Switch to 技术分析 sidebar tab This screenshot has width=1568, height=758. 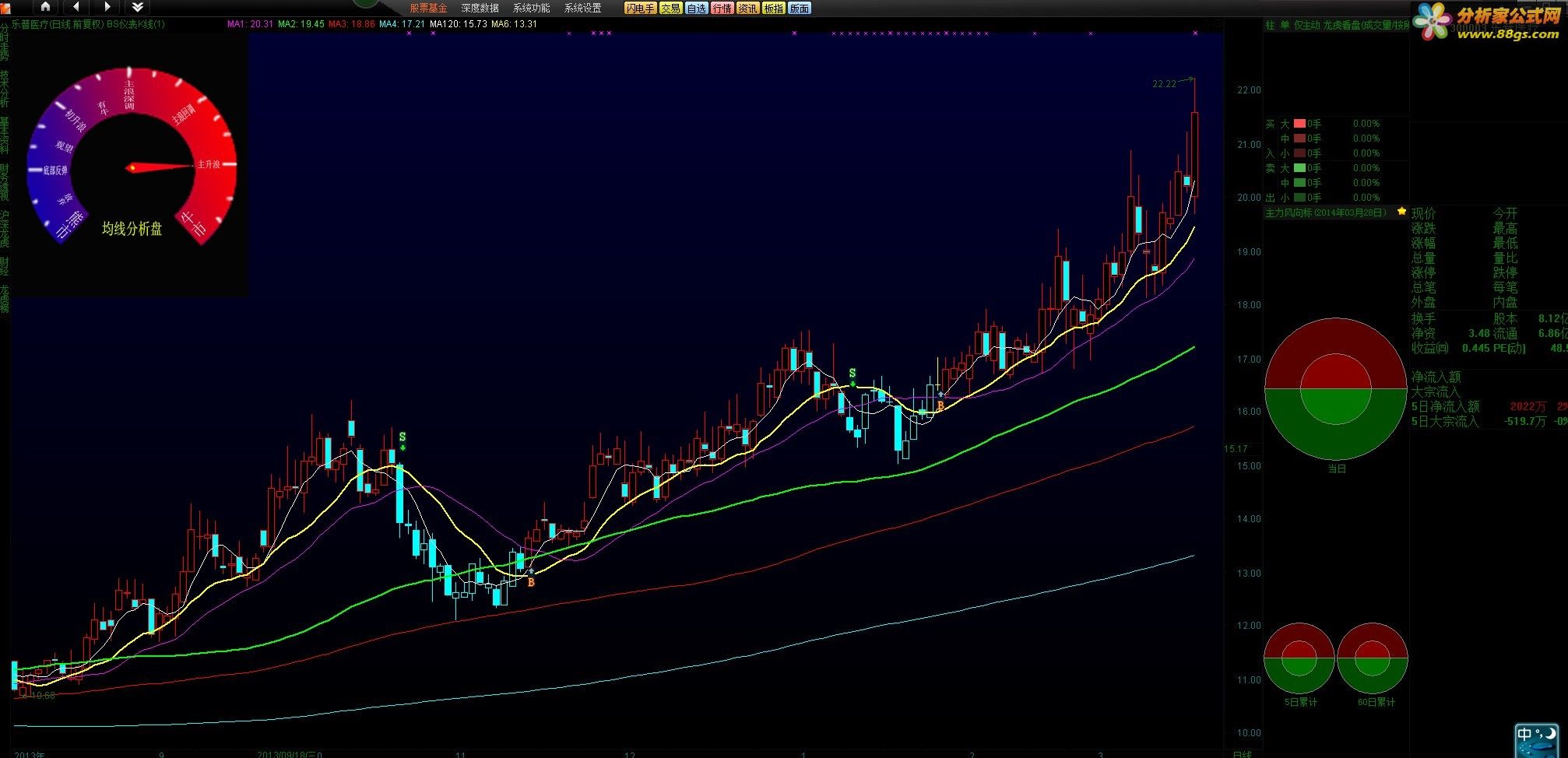pyautogui.click(x=5, y=89)
